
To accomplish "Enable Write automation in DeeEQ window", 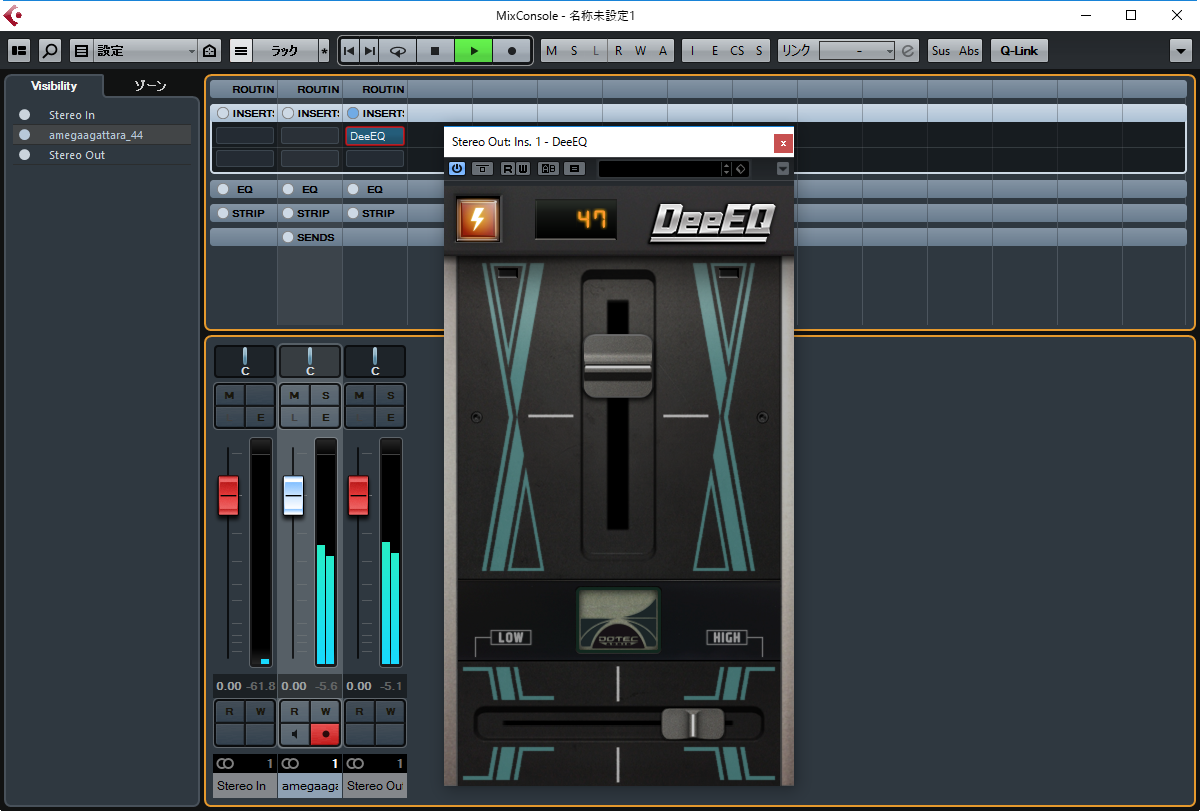I will click(523, 168).
